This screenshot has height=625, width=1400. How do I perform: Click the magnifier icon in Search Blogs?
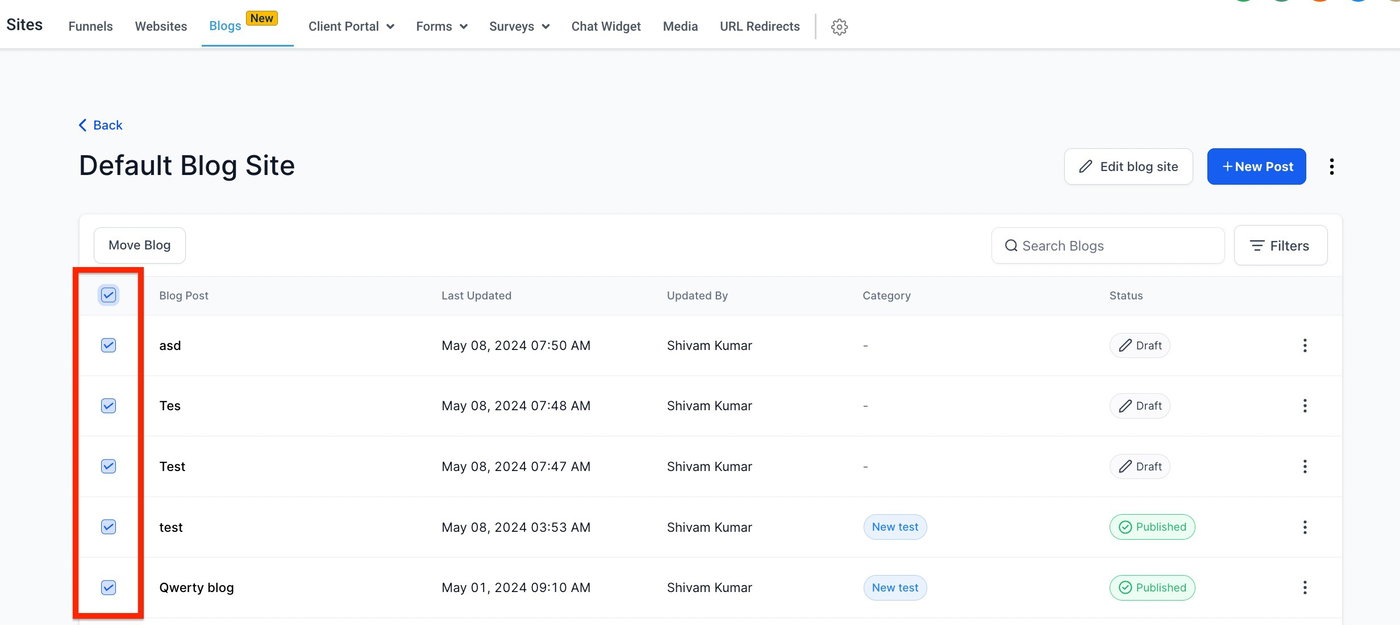click(x=1011, y=246)
